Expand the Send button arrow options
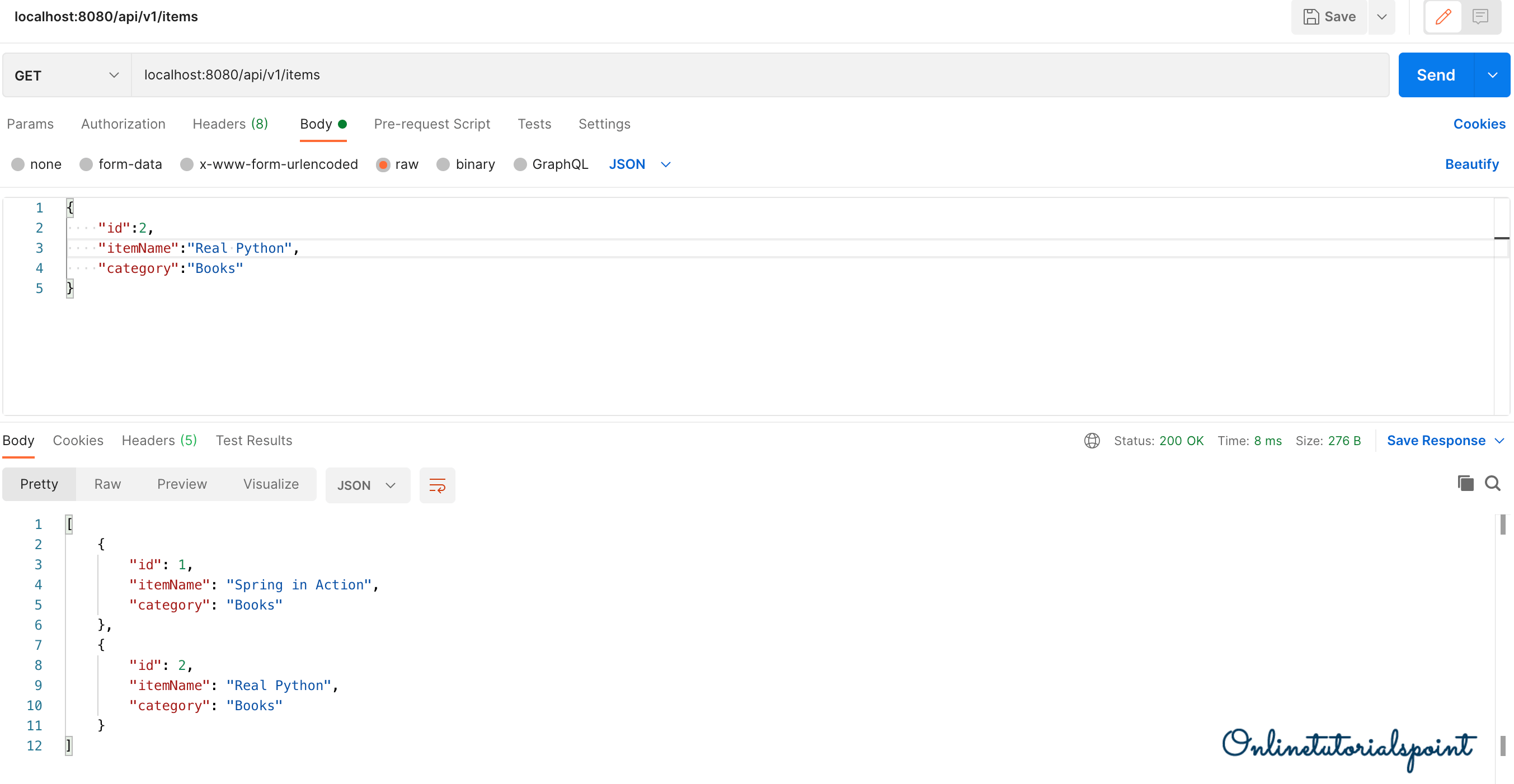The width and height of the screenshot is (1514, 784). (1492, 75)
